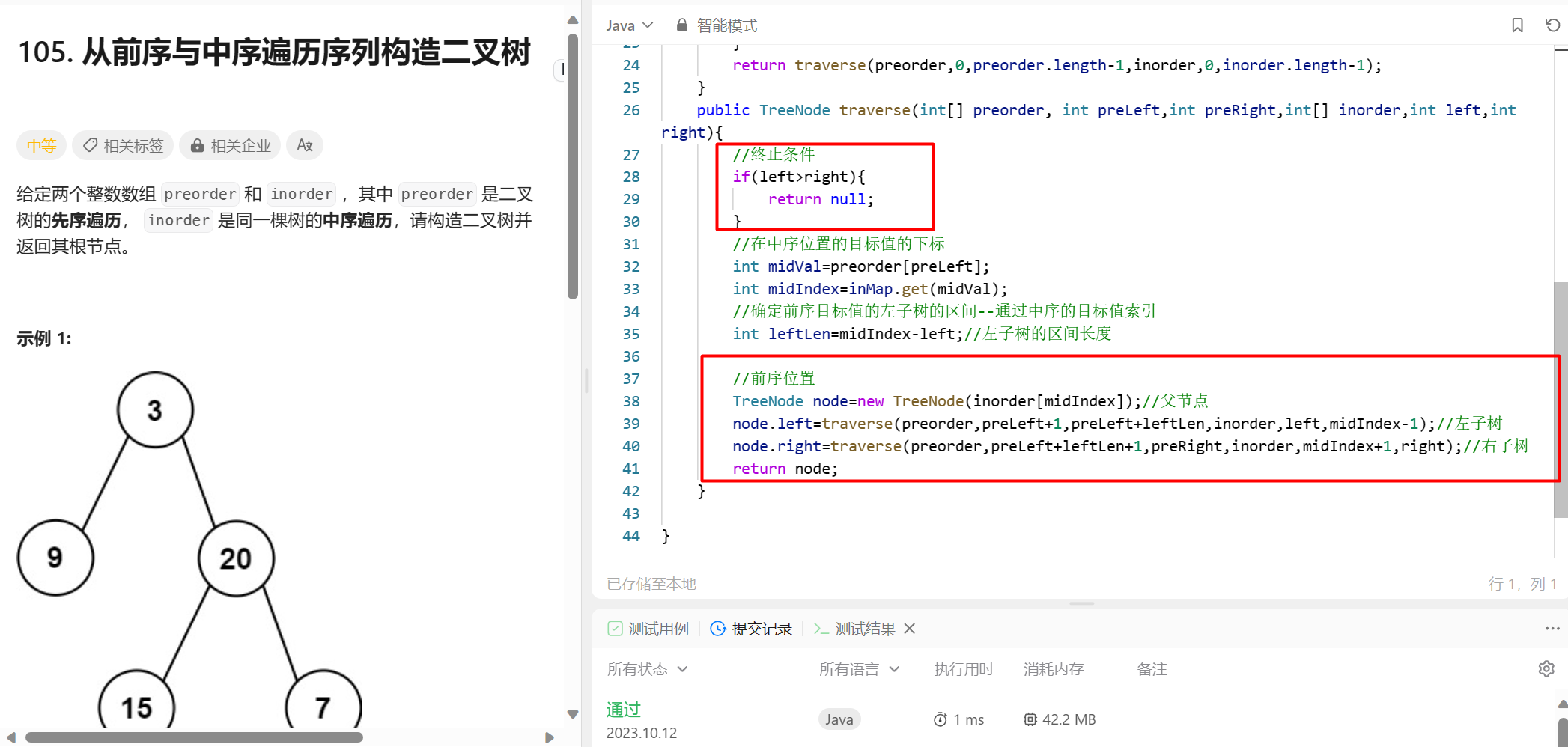Click the 行 1, 列 1 cursor position indicator
This screenshot has width=1568, height=747.
(x=1523, y=584)
